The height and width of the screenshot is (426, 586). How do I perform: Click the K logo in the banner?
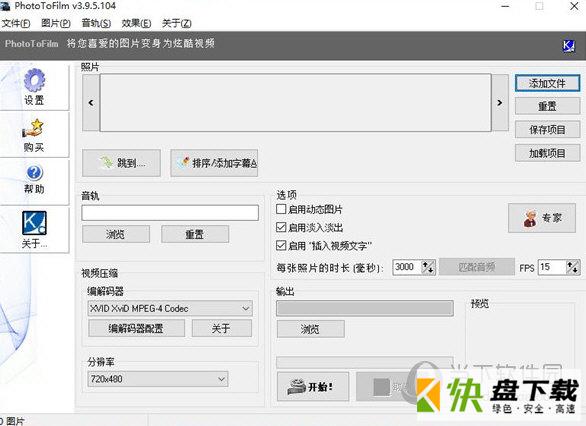point(568,46)
